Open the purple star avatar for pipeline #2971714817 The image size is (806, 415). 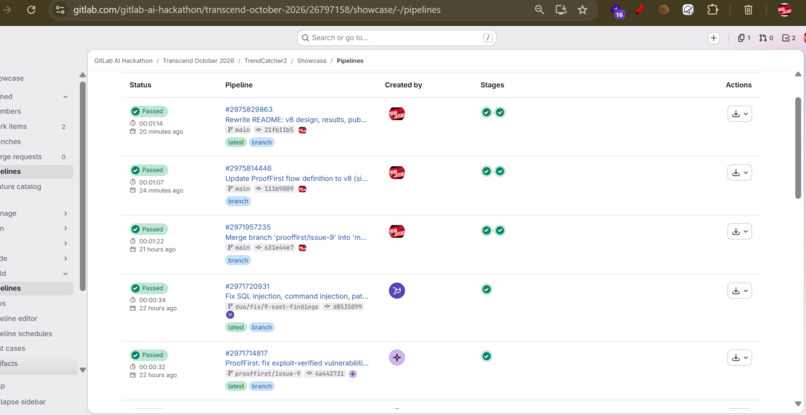(397, 357)
